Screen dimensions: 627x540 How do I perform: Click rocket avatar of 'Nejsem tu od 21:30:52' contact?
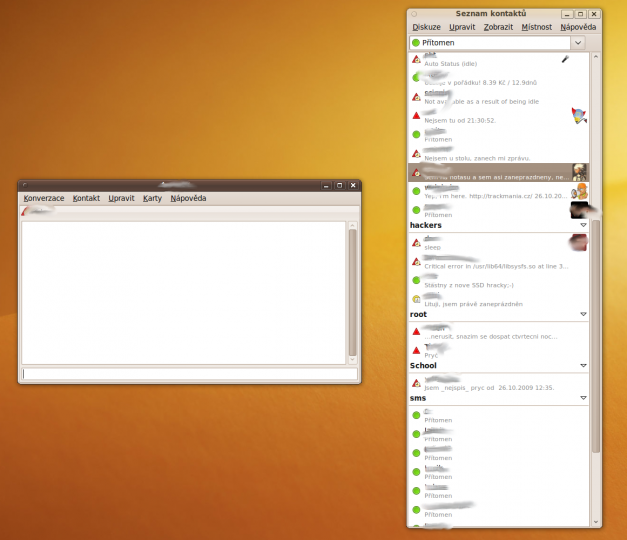click(579, 116)
